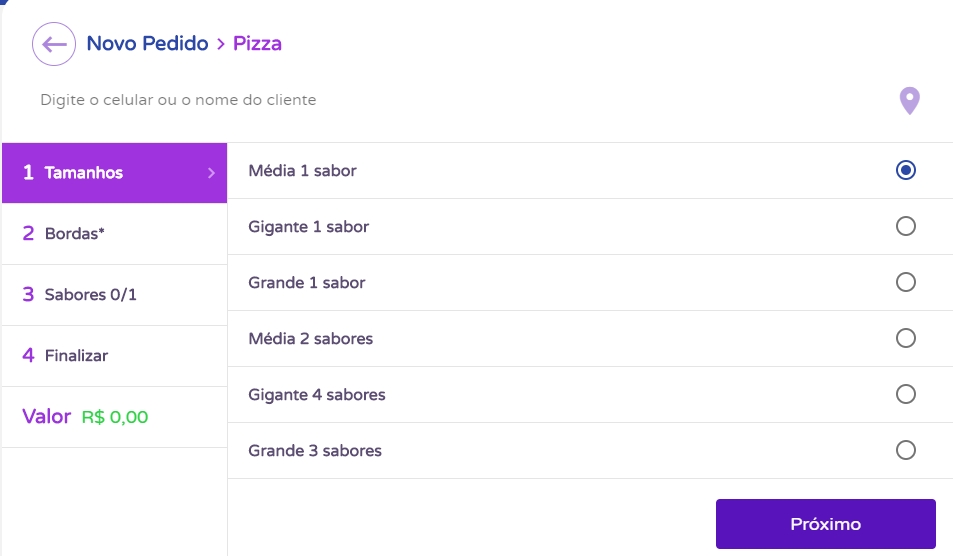The height and width of the screenshot is (556, 953).
Task: Click the chevron on Tamanhos step
Action: [211, 173]
